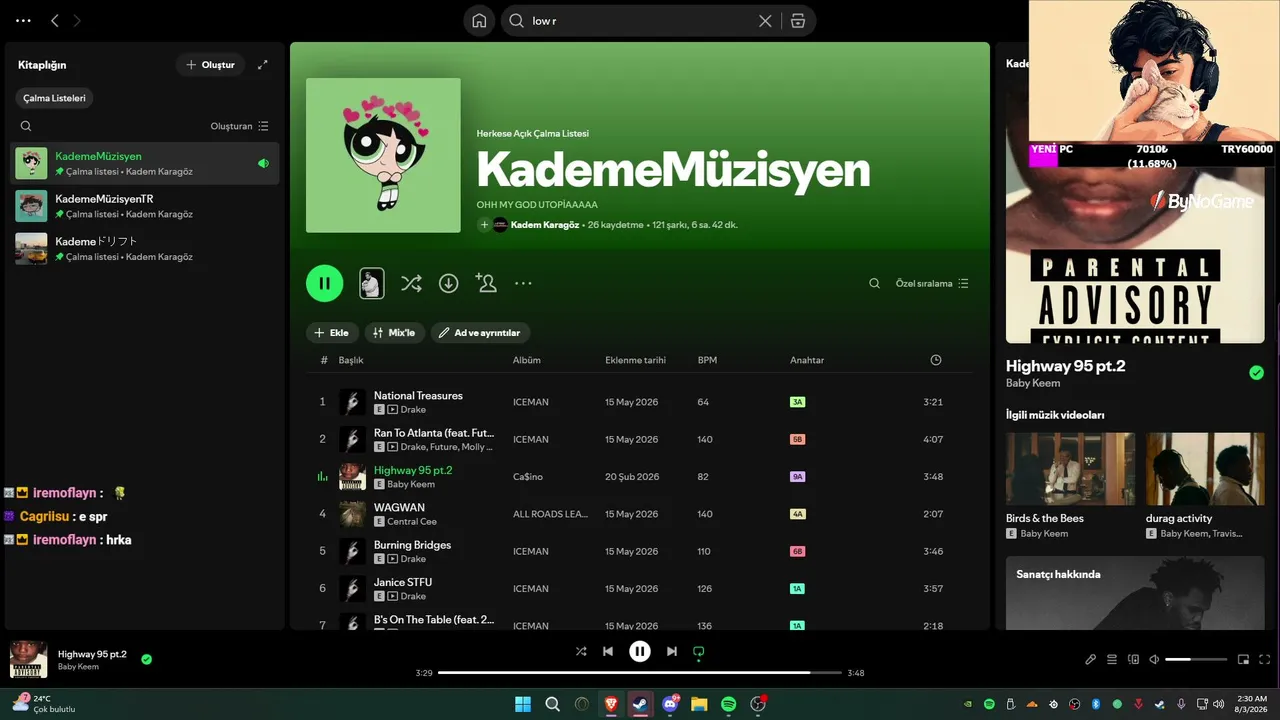Go to the Spotify Home screen
The width and height of the screenshot is (1280, 720).
[479, 21]
